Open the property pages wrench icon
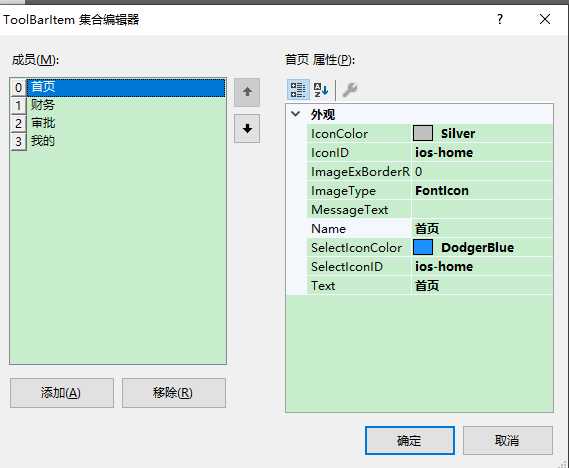This screenshot has height=468, width=569. point(350,90)
